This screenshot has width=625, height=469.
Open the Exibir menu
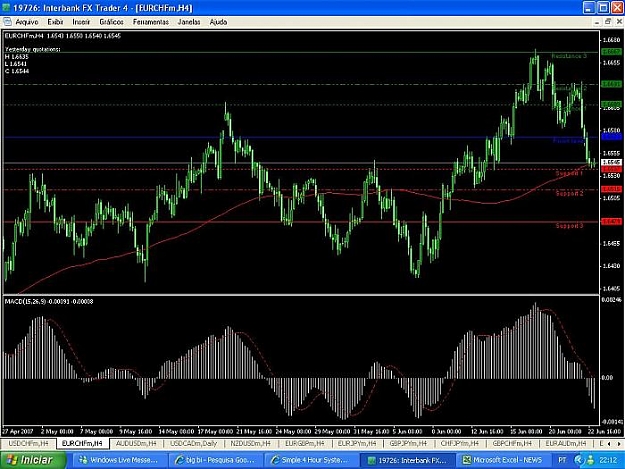tap(55, 22)
